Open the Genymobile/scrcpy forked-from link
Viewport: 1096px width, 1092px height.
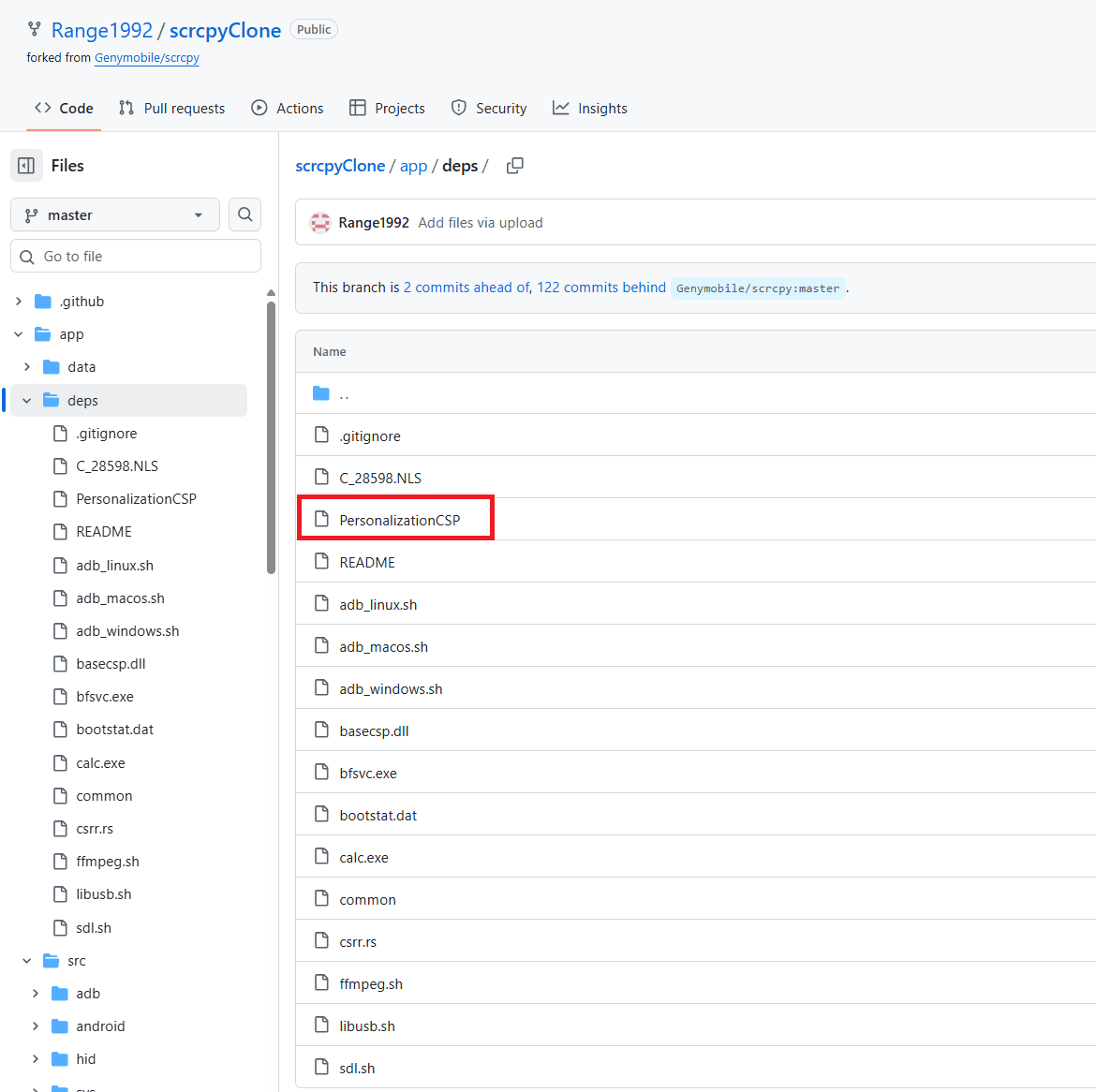click(x=147, y=57)
